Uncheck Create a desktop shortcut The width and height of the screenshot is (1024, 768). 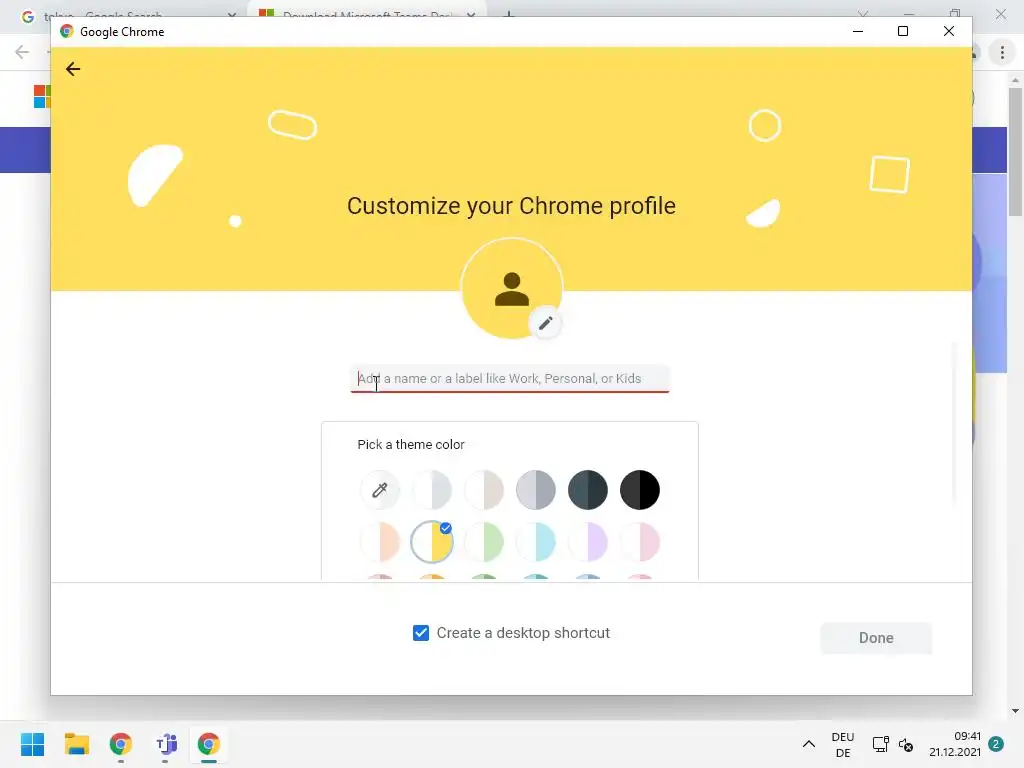point(421,633)
